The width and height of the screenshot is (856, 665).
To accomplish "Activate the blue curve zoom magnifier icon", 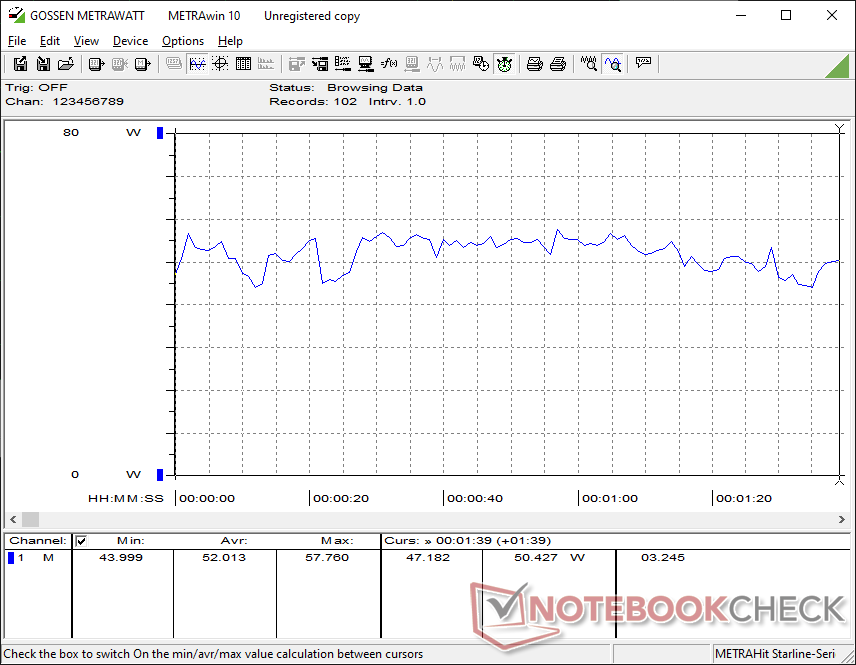I will point(612,64).
